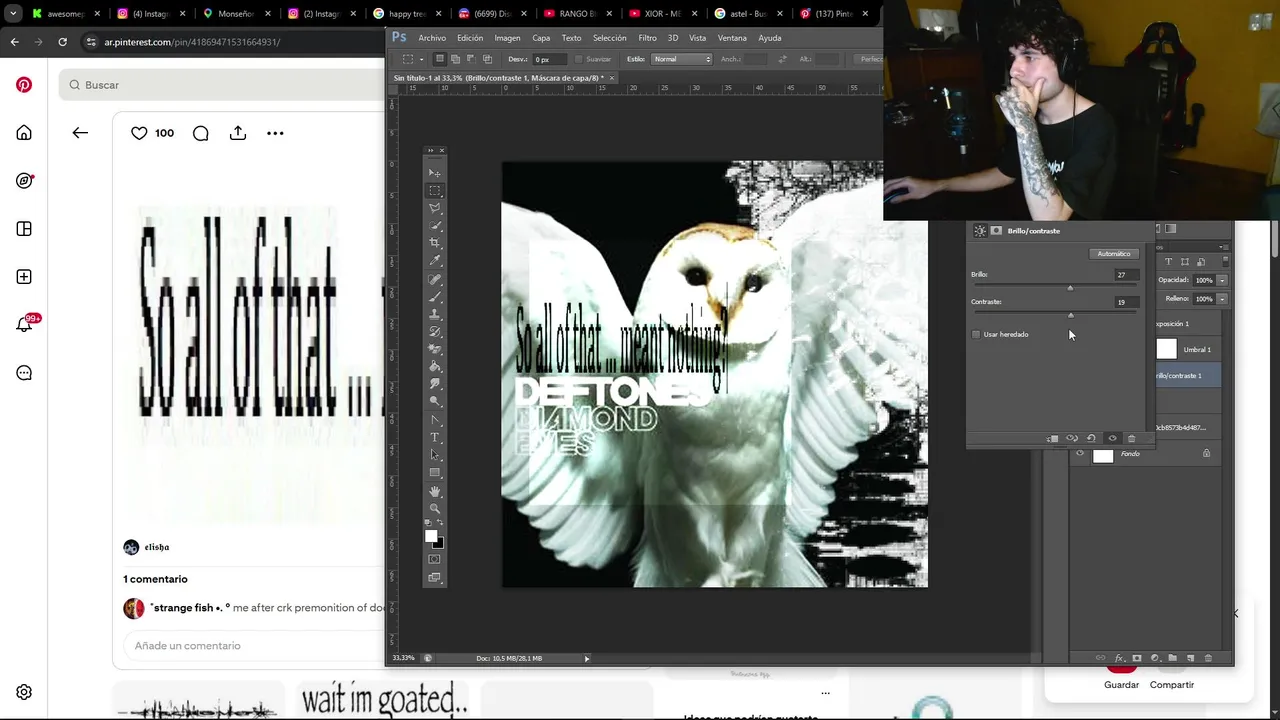Image resolution: width=1280 pixels, height=720 pixels.
Task: Open the Filtro menu
Action: point(647,38)
